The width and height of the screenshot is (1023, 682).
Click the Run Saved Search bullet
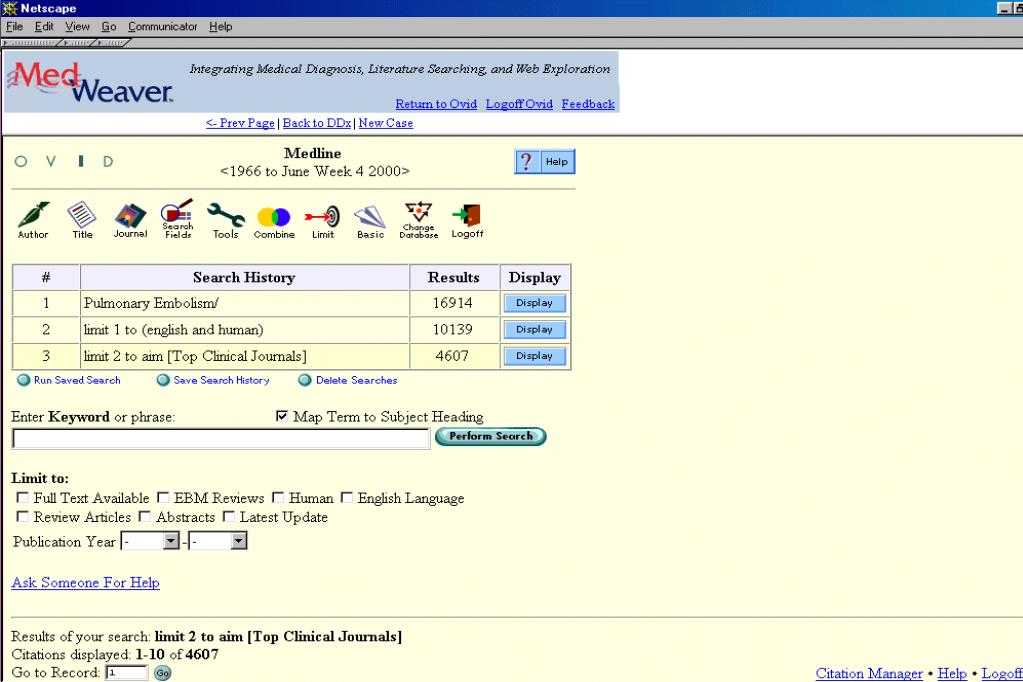23,380
